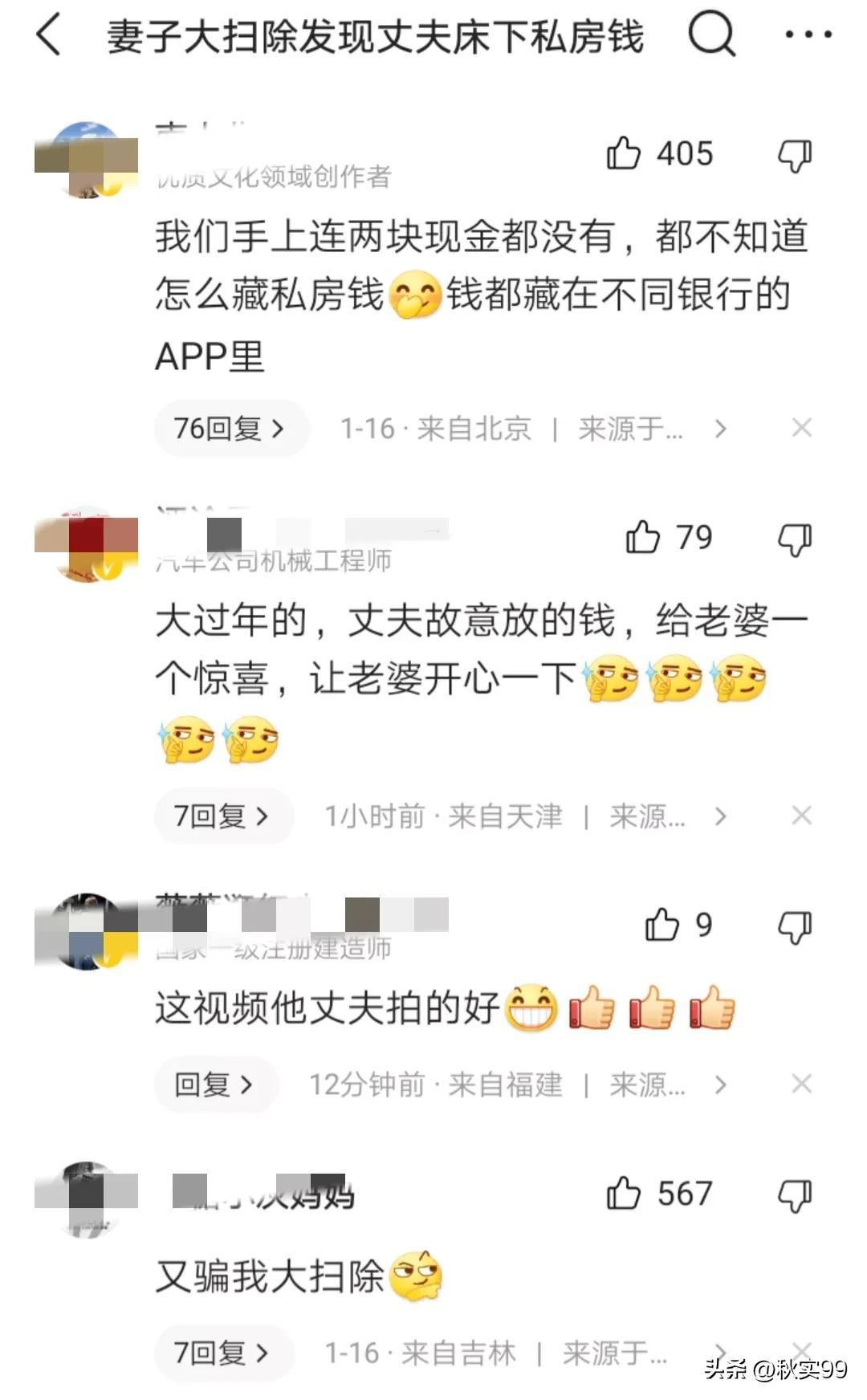
Task: Open search with the magnifier icon
Action: pos(711,35)
